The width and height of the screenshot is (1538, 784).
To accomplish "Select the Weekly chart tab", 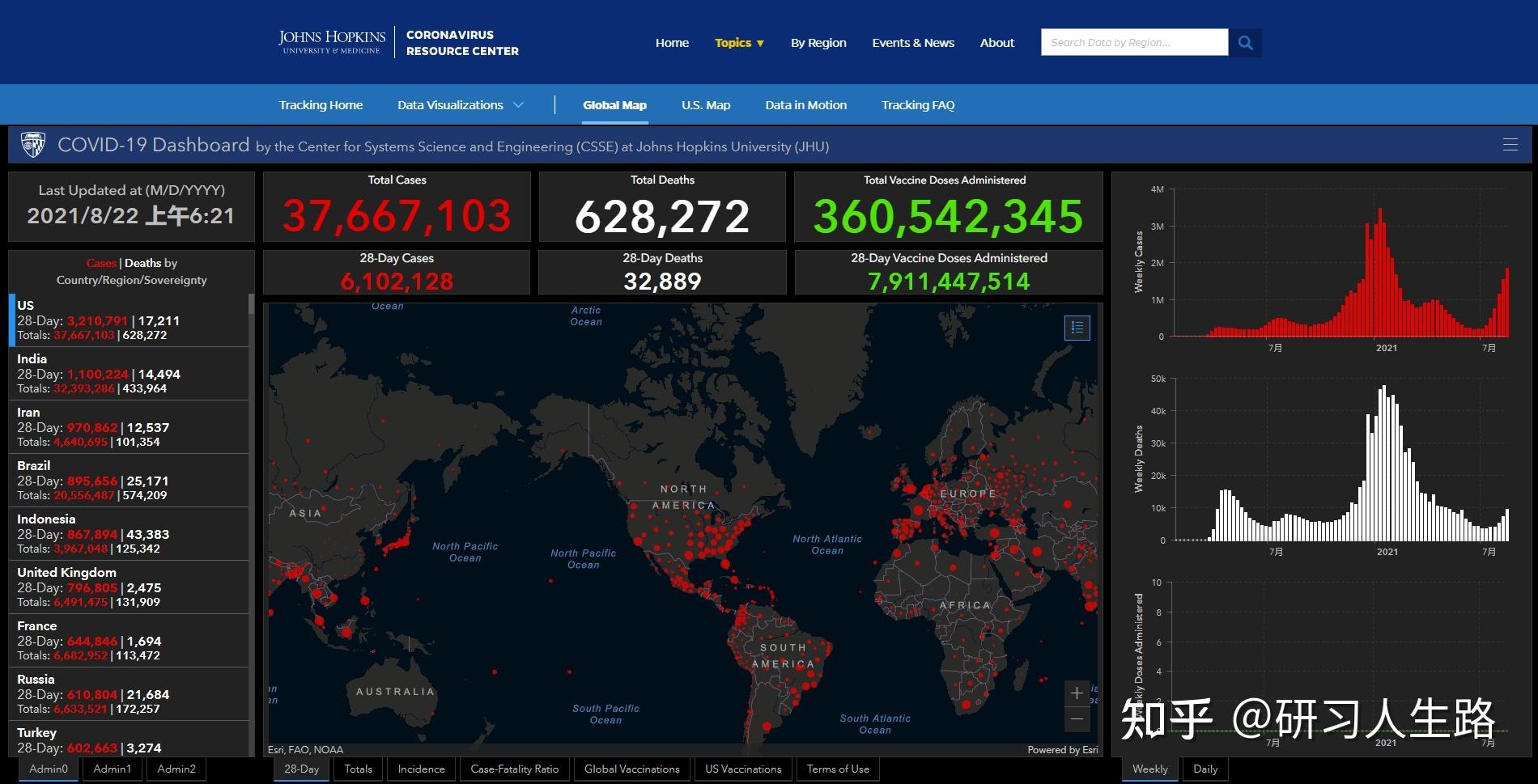I will [x=1150, y=769].
